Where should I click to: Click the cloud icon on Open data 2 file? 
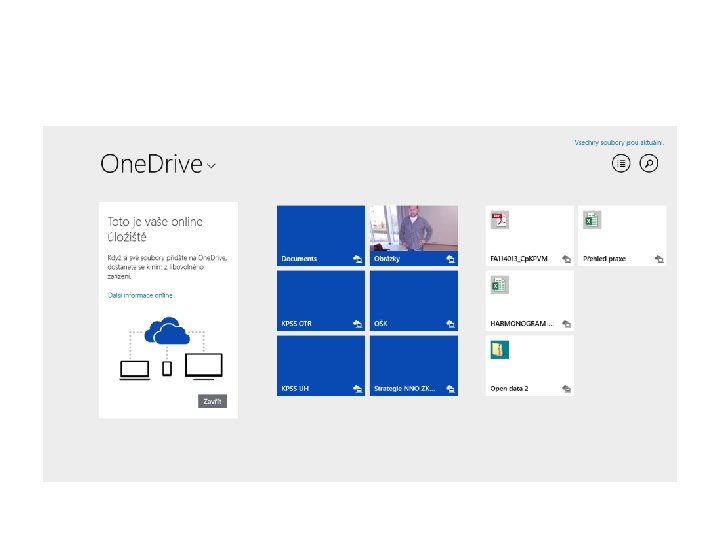[x=567, y=389]
